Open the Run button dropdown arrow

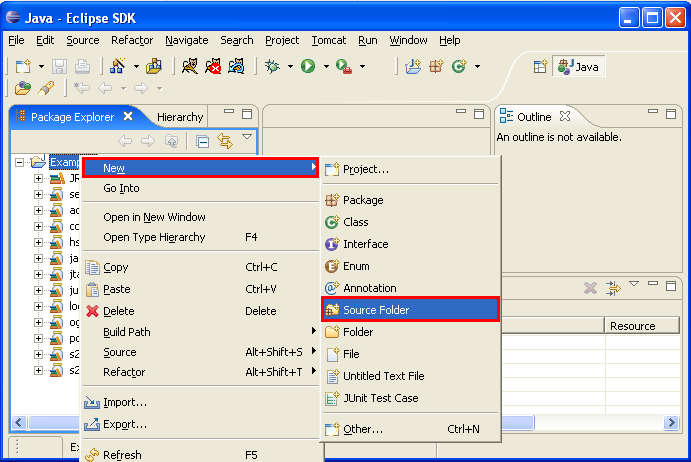point(327,67)
